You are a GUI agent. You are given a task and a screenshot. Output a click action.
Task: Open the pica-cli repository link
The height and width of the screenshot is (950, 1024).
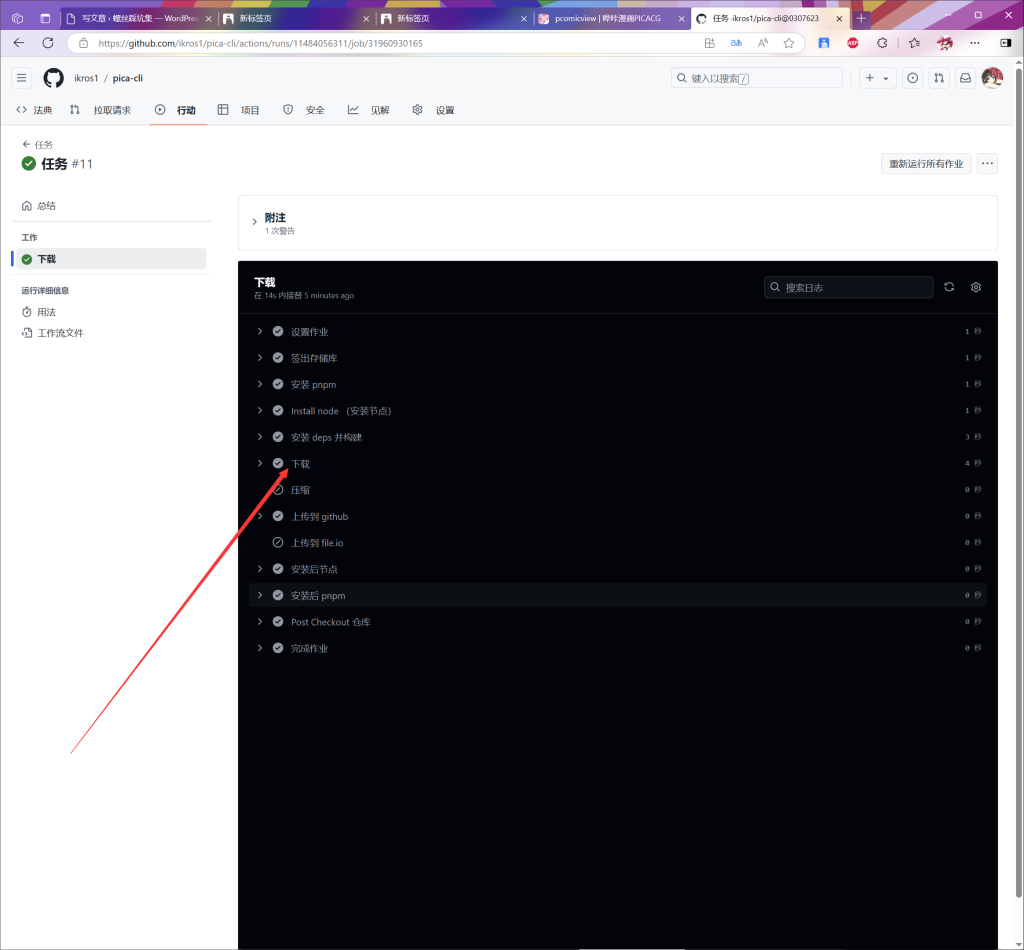(x=127, y=78)
